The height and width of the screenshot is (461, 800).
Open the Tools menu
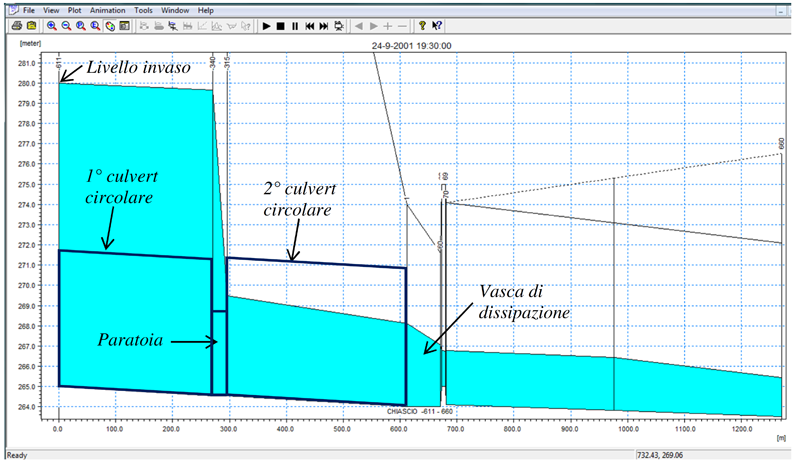143,10
